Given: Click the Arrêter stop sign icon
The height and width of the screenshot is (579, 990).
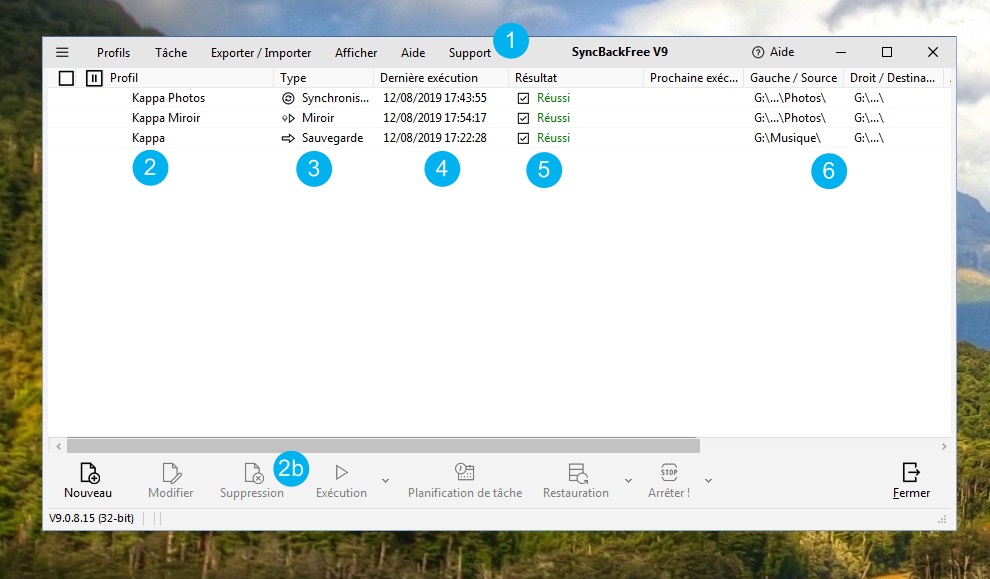Looking at the screenshot, I should coord(669,472).
